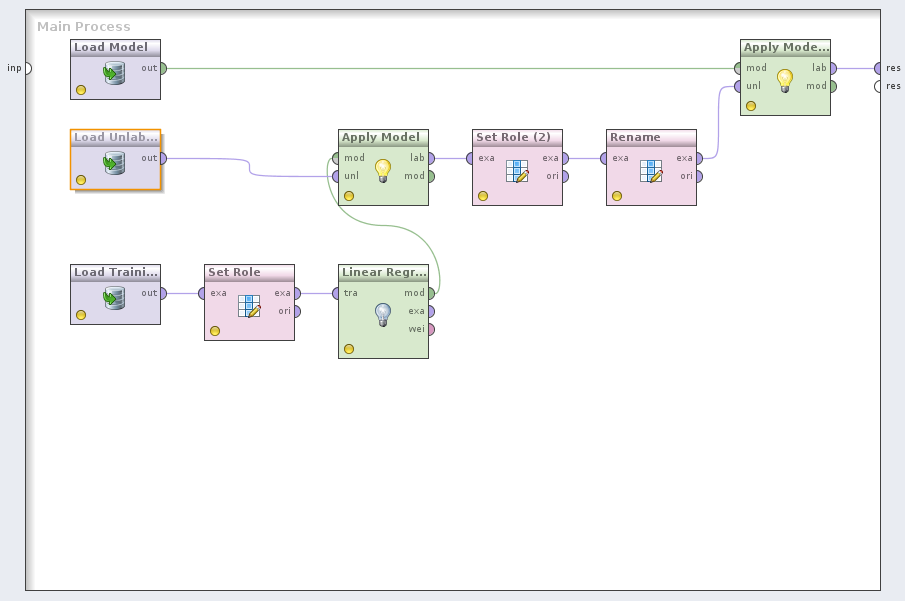Viewport: 905px width, 601px height.
Task: Click the Load Model database icon
Action: tap(114, 73)
